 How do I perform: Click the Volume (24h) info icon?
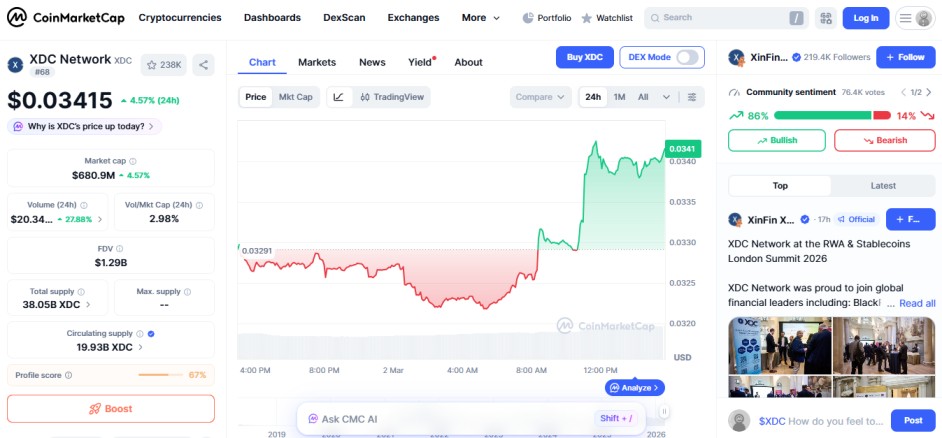(x=84, y=205)
